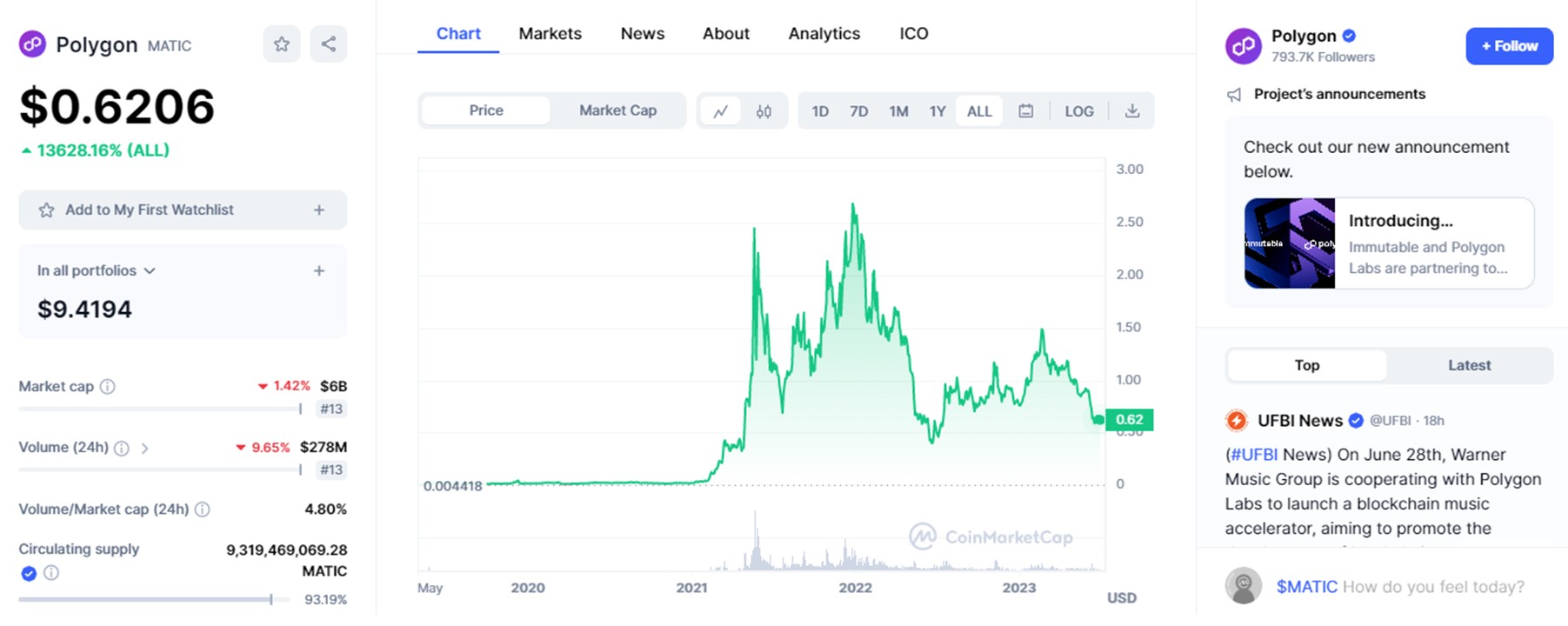Click the share icon next to Polygon

point(328,44)
